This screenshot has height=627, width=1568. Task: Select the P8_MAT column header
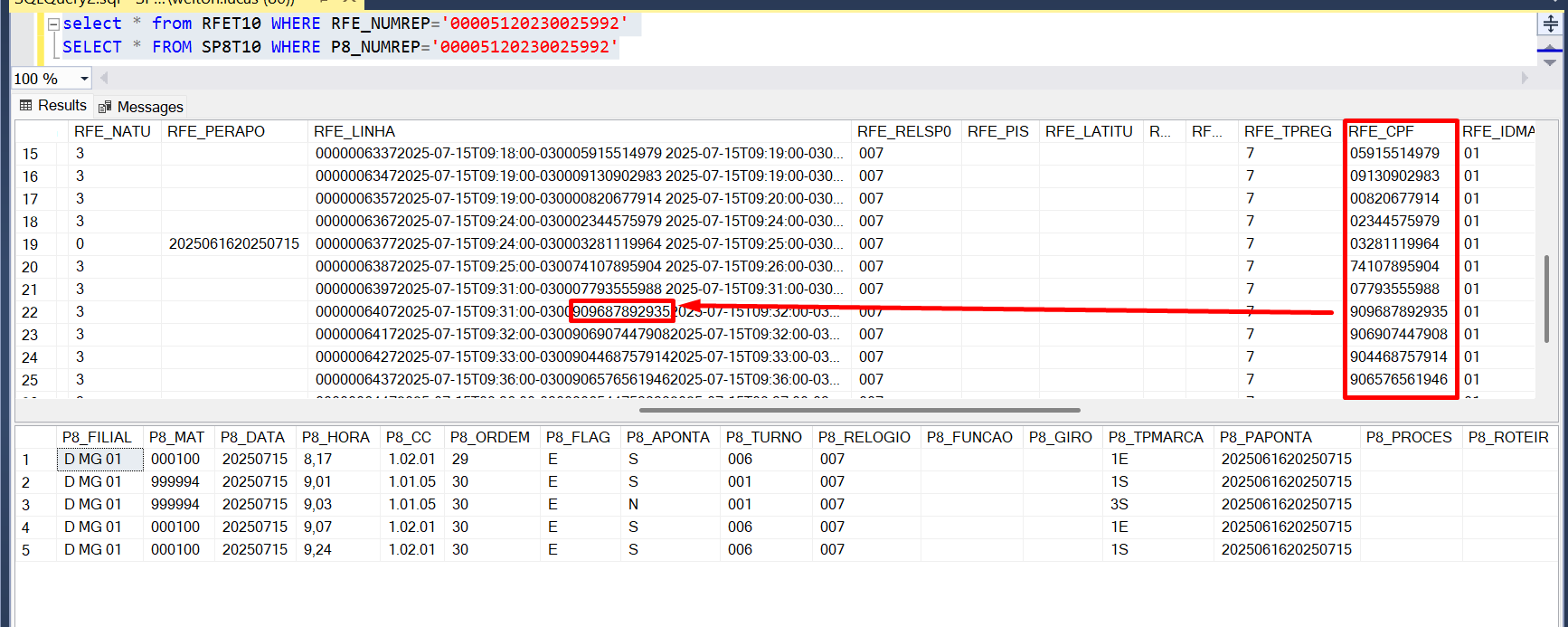tap(177, 438)
